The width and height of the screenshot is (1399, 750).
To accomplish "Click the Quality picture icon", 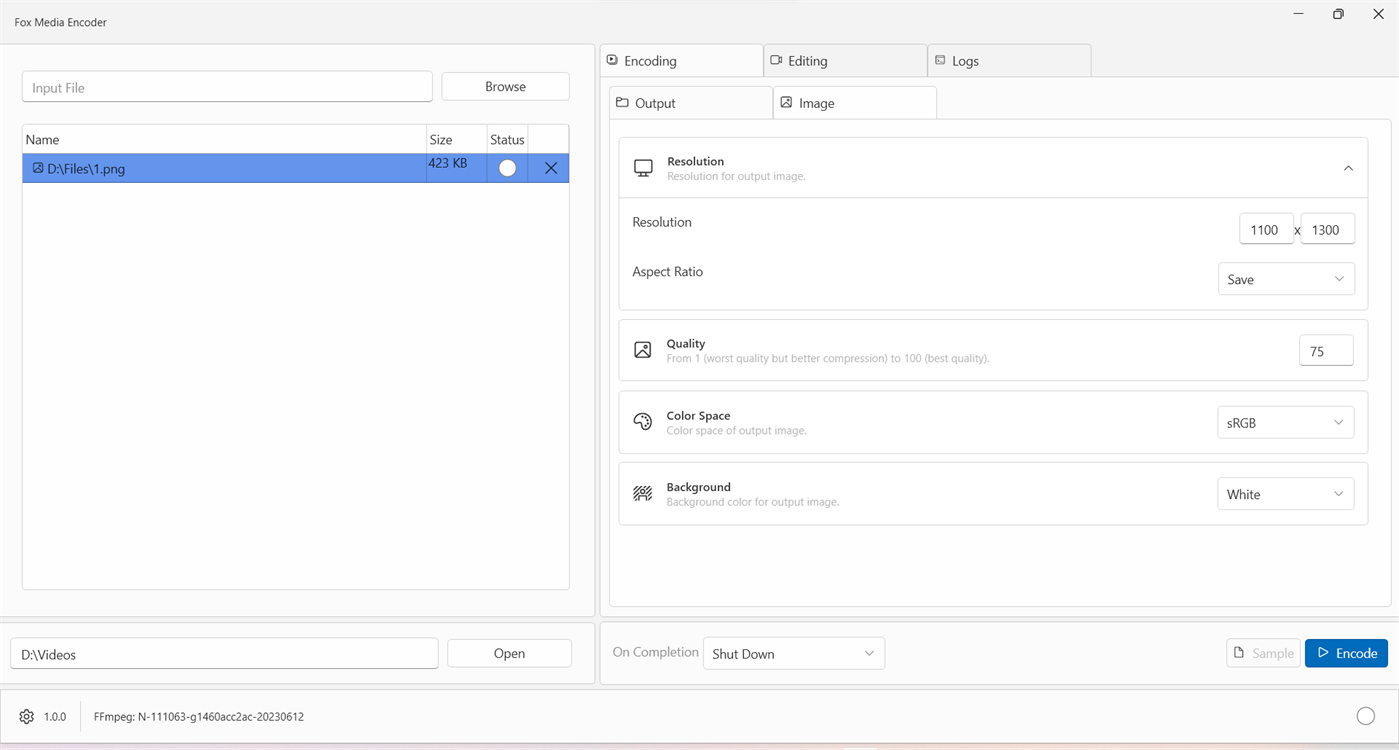I will click(643, 350).
